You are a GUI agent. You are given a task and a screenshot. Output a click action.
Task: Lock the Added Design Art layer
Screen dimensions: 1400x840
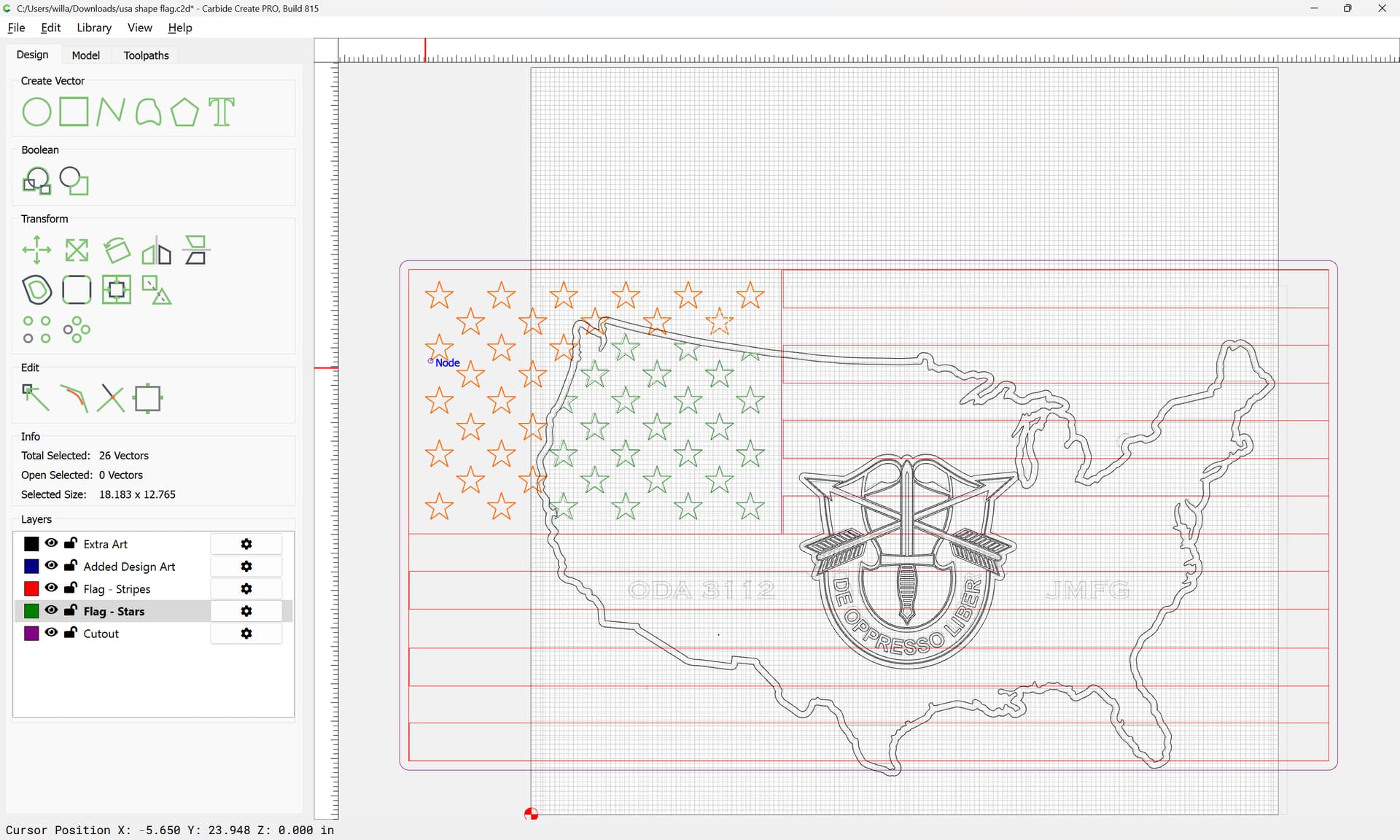click(71, 566)
